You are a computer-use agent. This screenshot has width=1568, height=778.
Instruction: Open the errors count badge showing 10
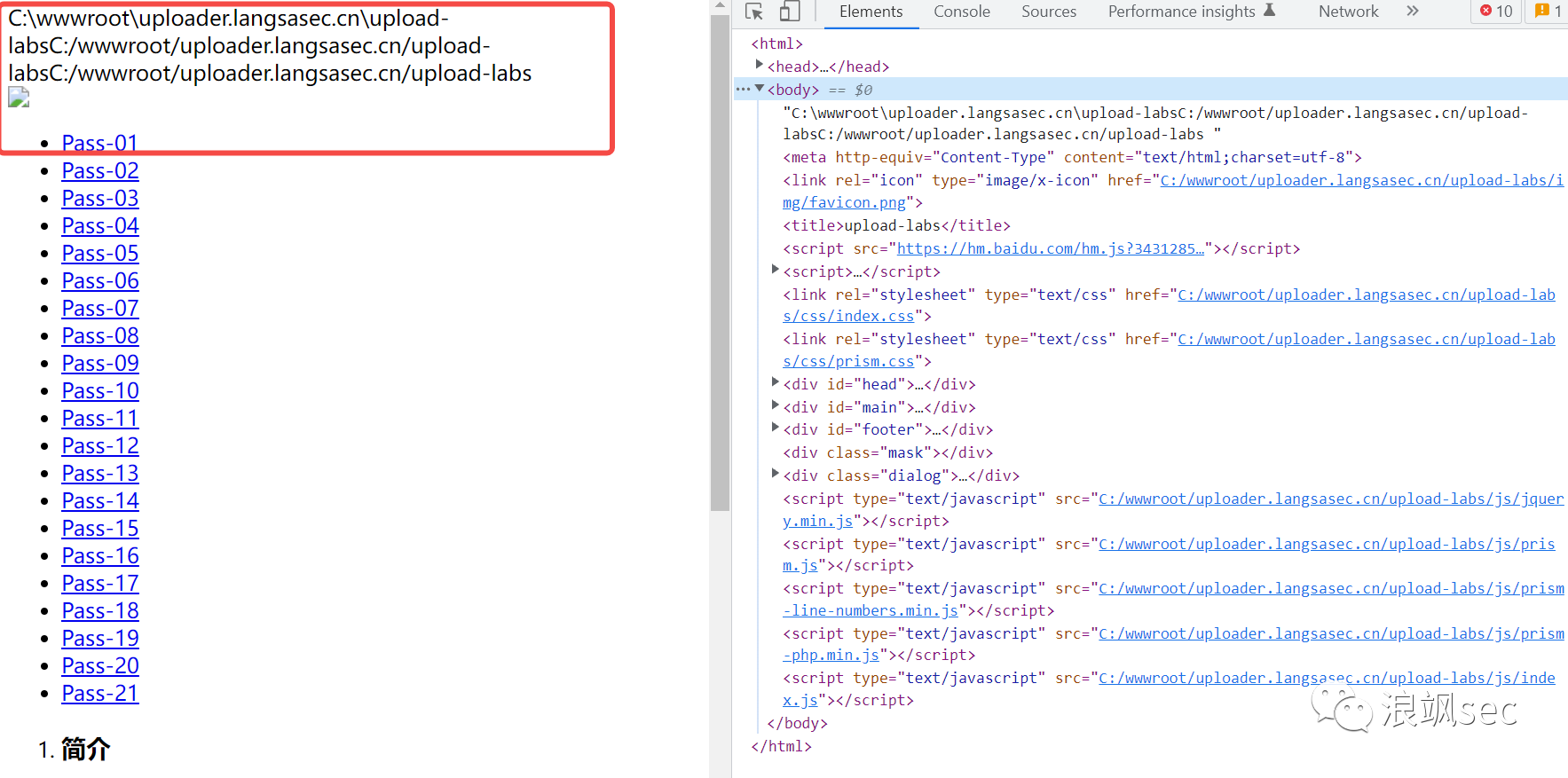pos(1497,12)
